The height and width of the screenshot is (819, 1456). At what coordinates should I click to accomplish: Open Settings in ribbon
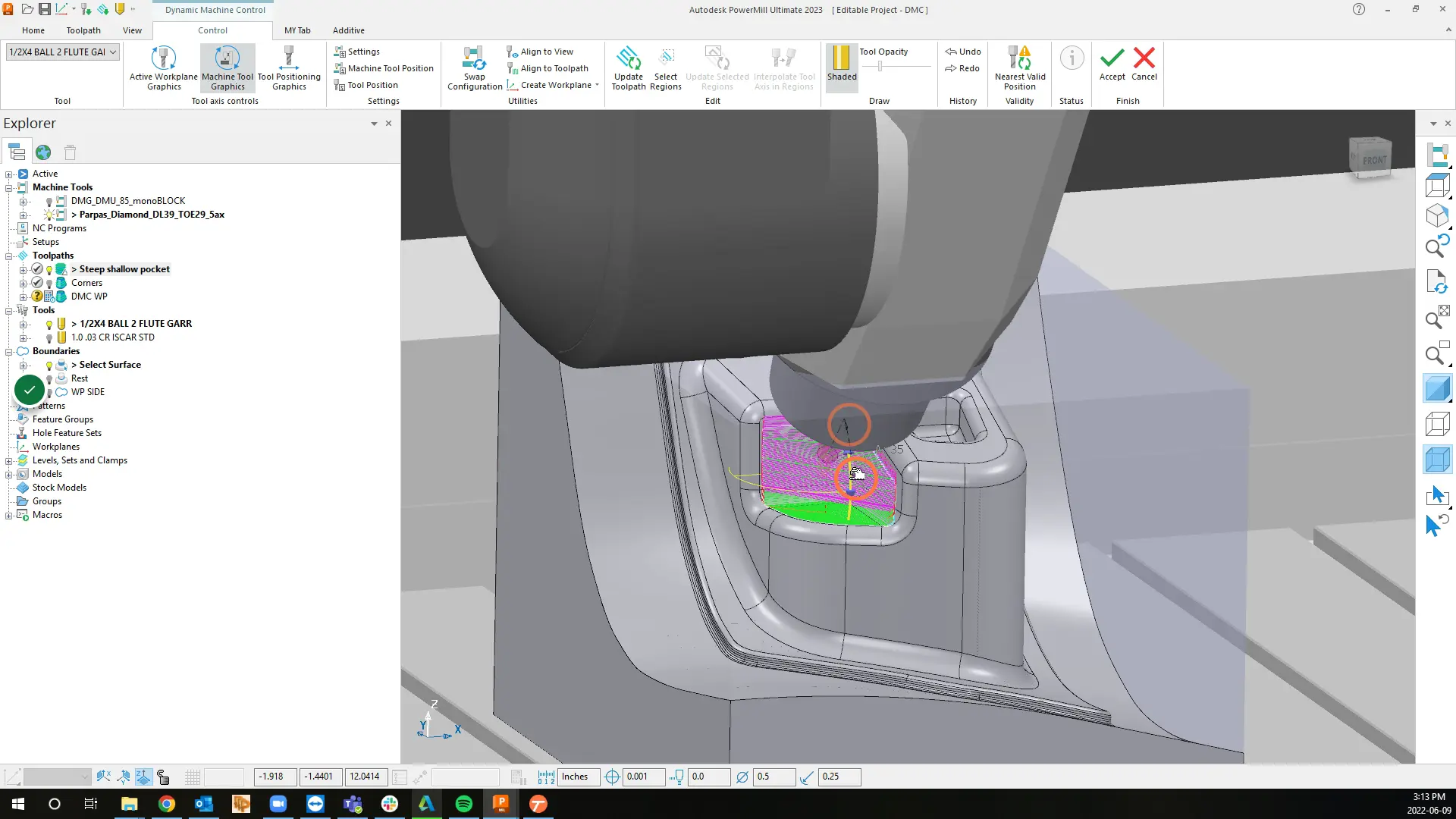point(357,52)
